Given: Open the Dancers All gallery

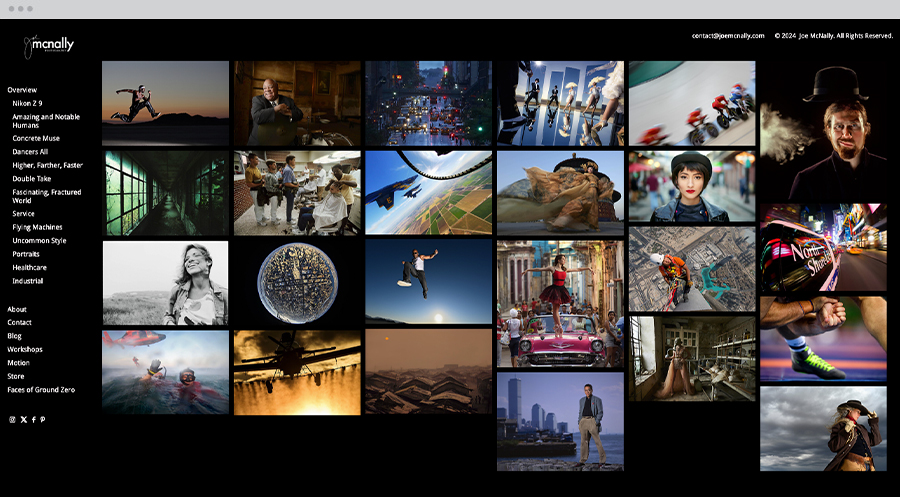Looking at the screenshot, I should (x=30, y=152).
